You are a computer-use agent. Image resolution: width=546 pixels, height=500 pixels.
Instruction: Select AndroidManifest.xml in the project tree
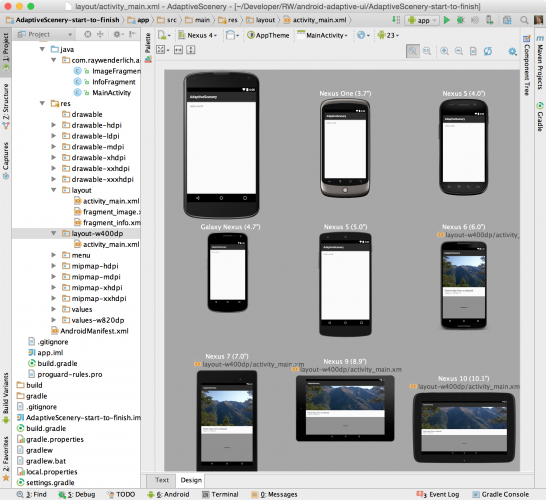(90, 331)
